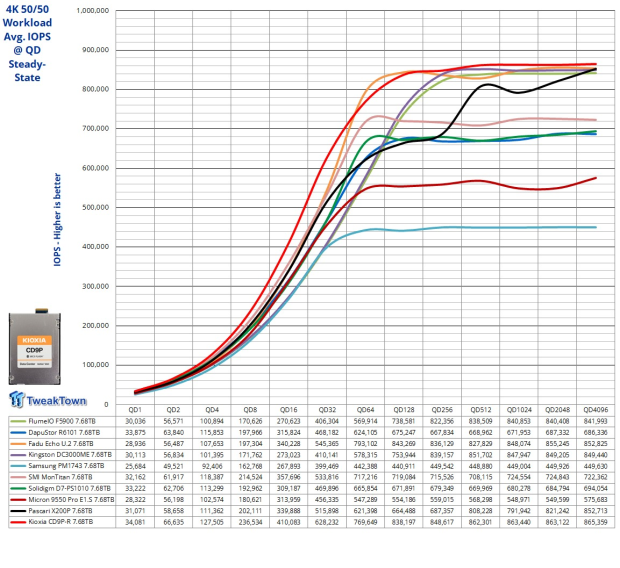This screenshot has width=620, height=568.
Task: Click the 100,000 y-axis label
Action: (x=95, y=365)
